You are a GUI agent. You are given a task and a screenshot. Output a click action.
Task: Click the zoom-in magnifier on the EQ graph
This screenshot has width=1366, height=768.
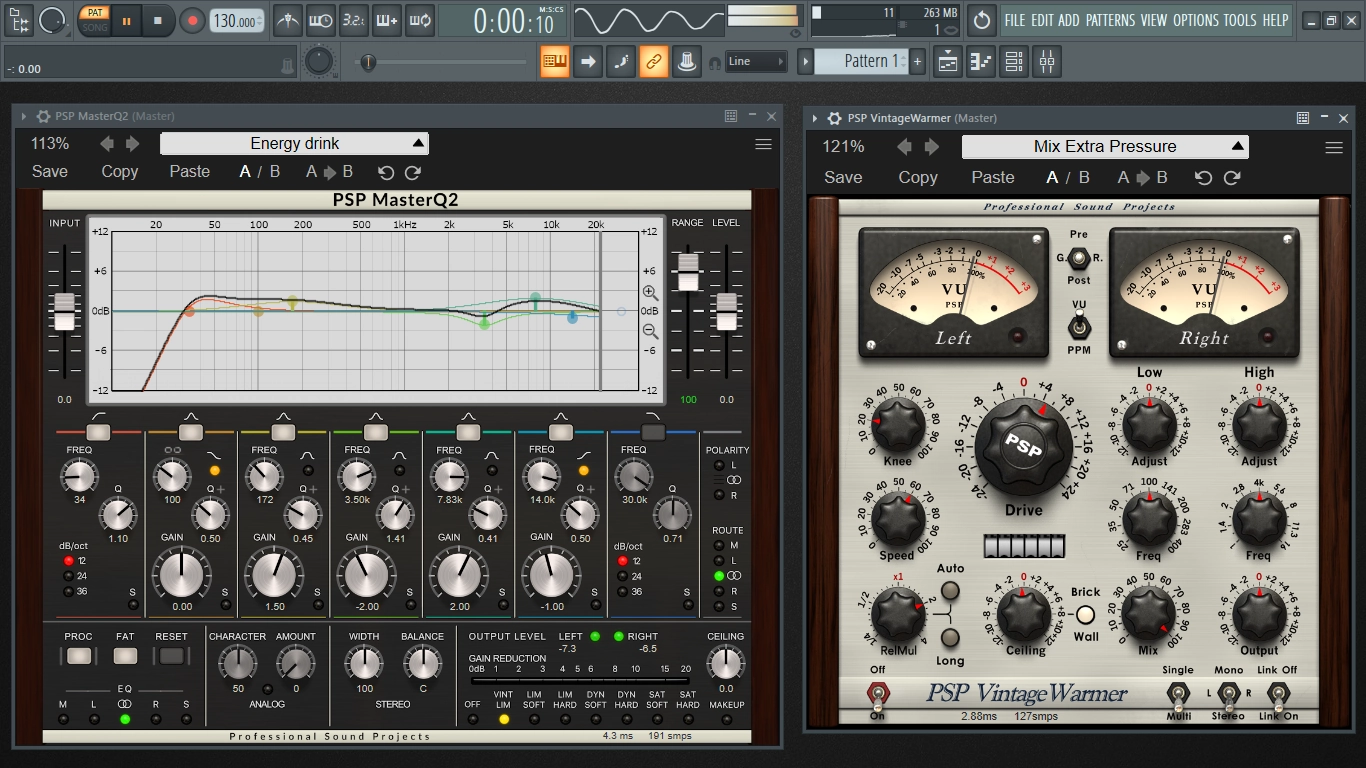(x=650, y=293)
